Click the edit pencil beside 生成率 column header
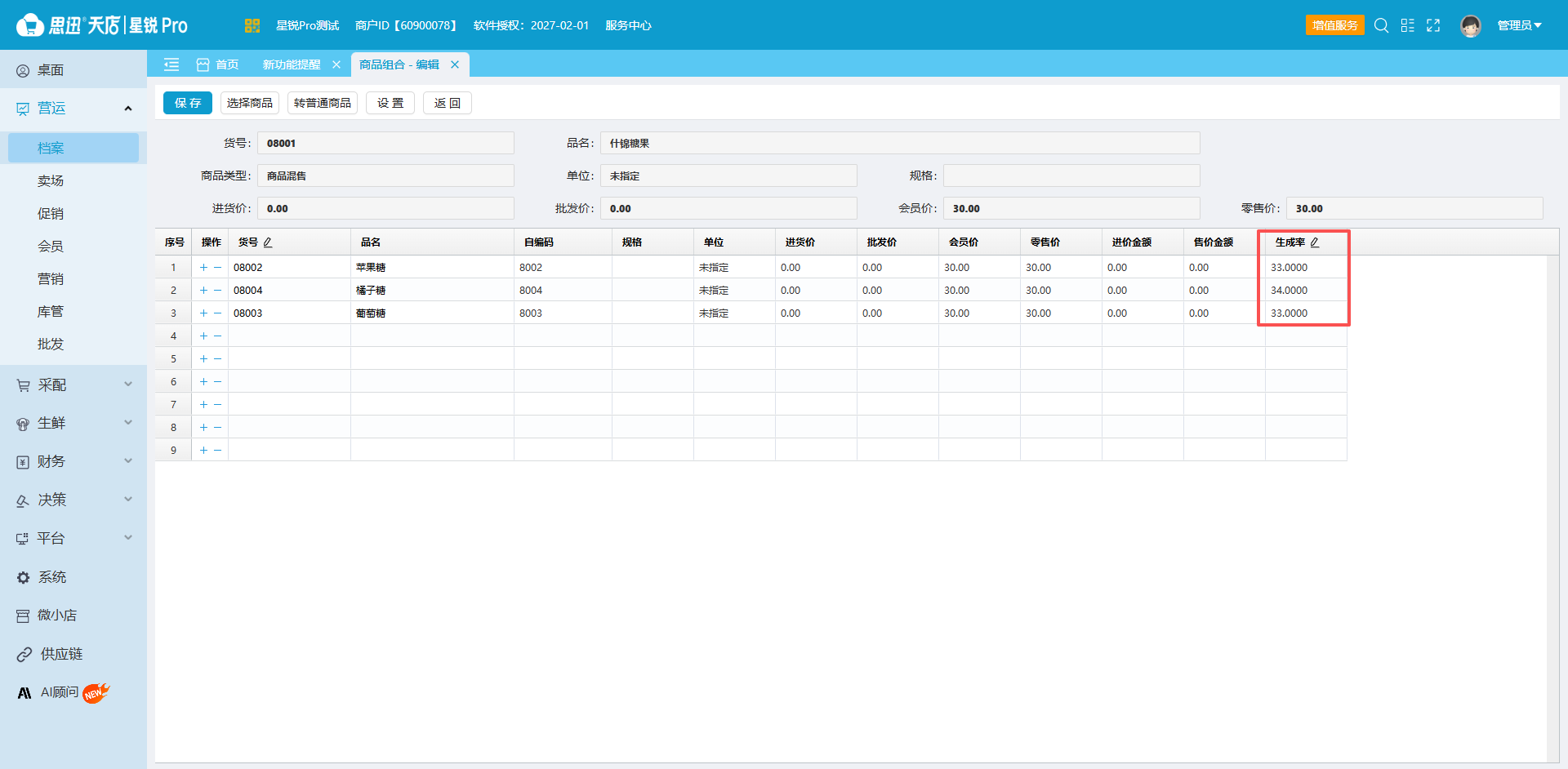Image resolution: width=1568 pixels, height=769 pixels. (1315, 242)
